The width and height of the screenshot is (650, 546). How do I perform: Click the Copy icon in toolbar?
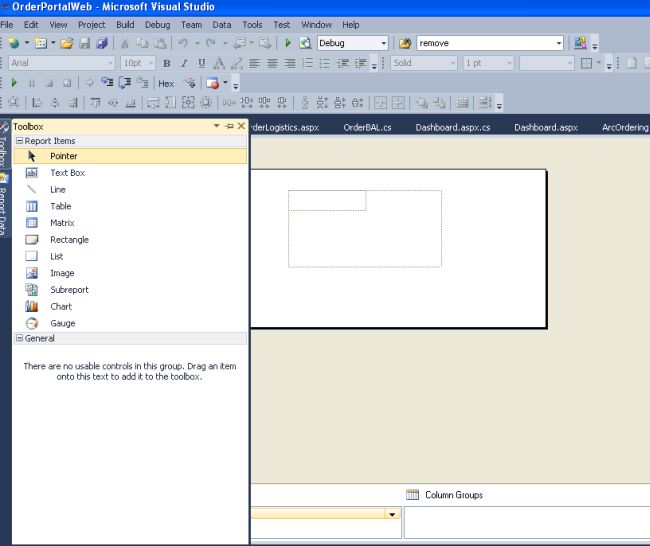point(142,43)
